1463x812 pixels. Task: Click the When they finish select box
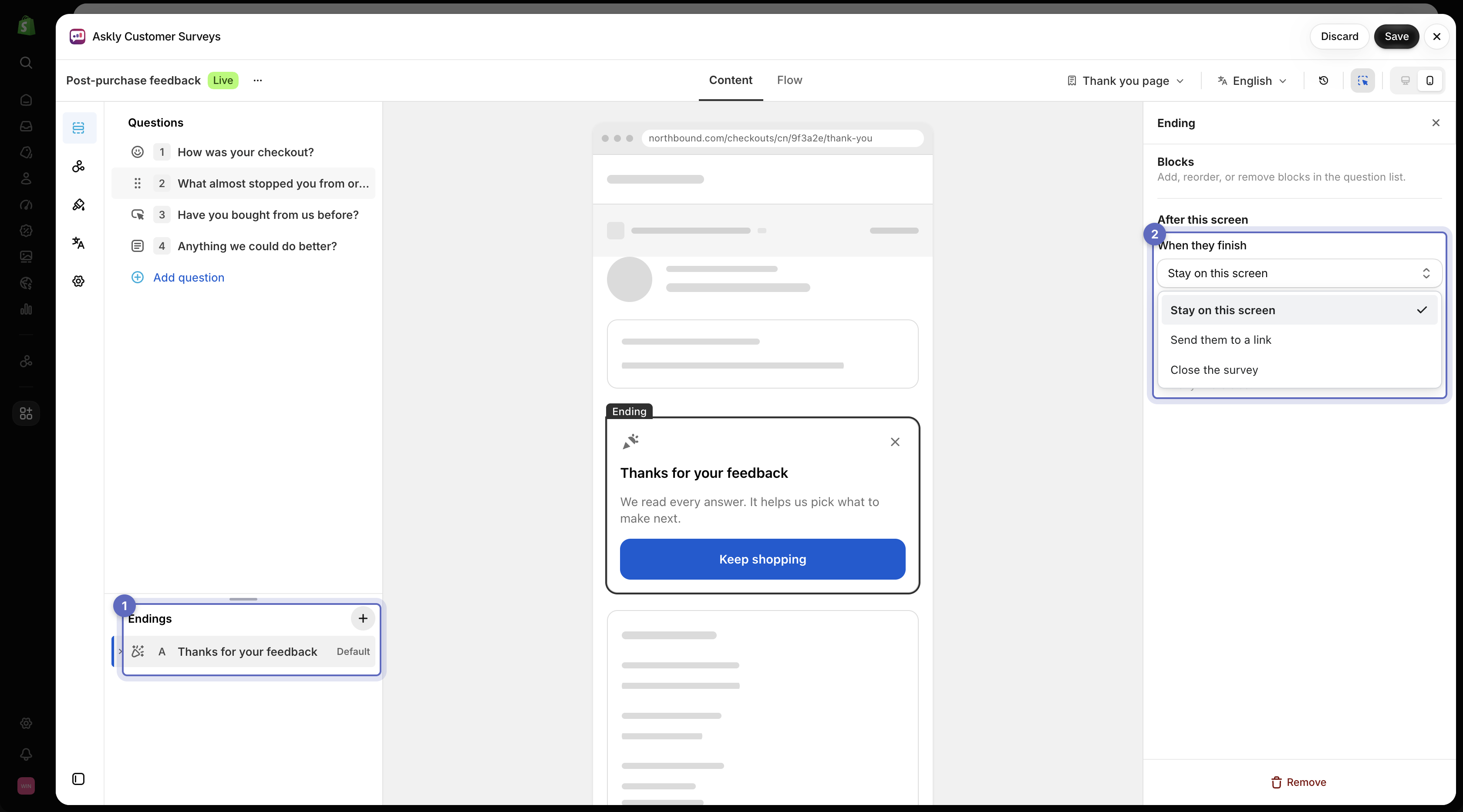[1299, 274]
